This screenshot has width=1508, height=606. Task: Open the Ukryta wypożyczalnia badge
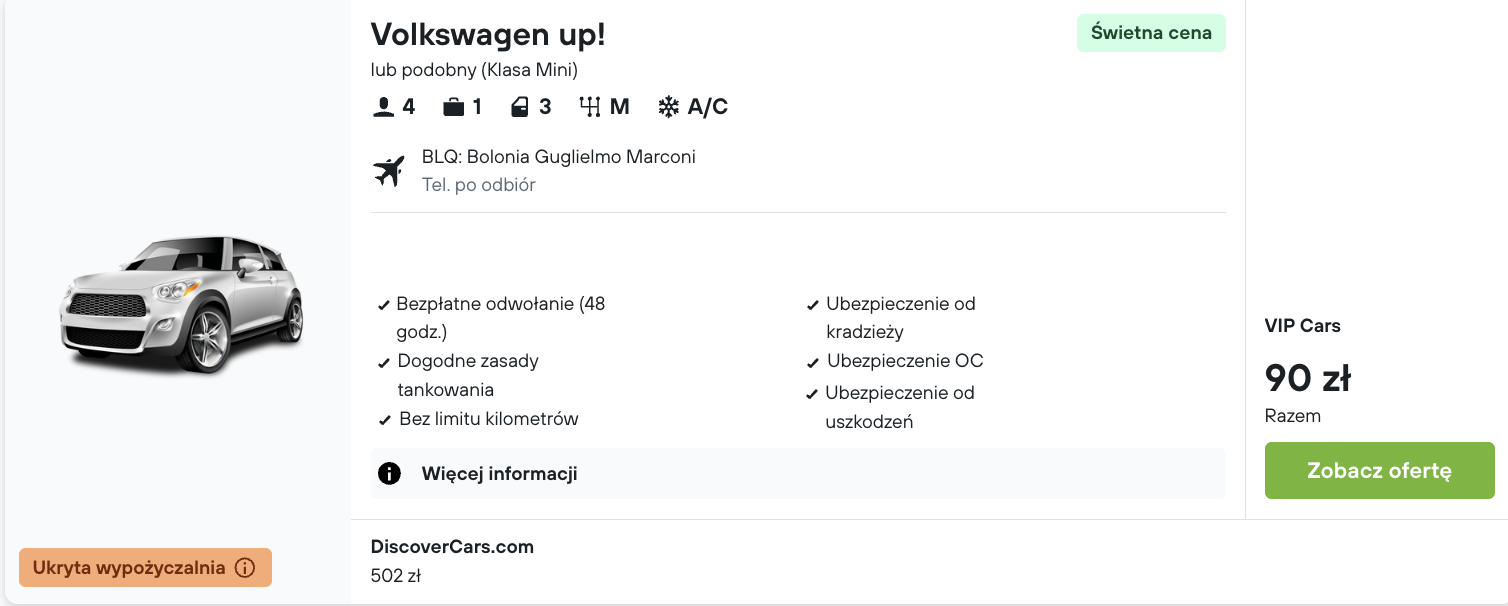point(130,568)
